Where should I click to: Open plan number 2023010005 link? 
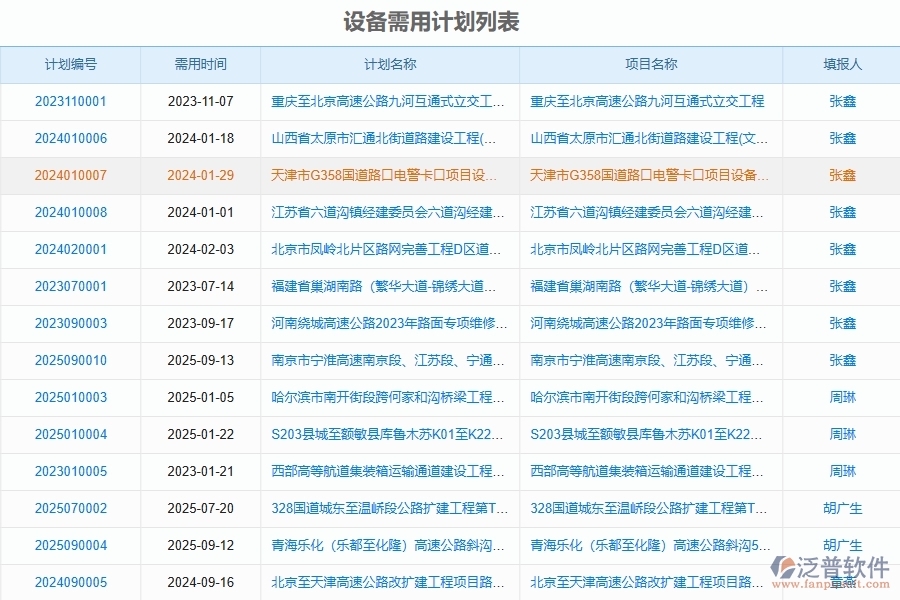pyautogui.click(x=70, y=471)
